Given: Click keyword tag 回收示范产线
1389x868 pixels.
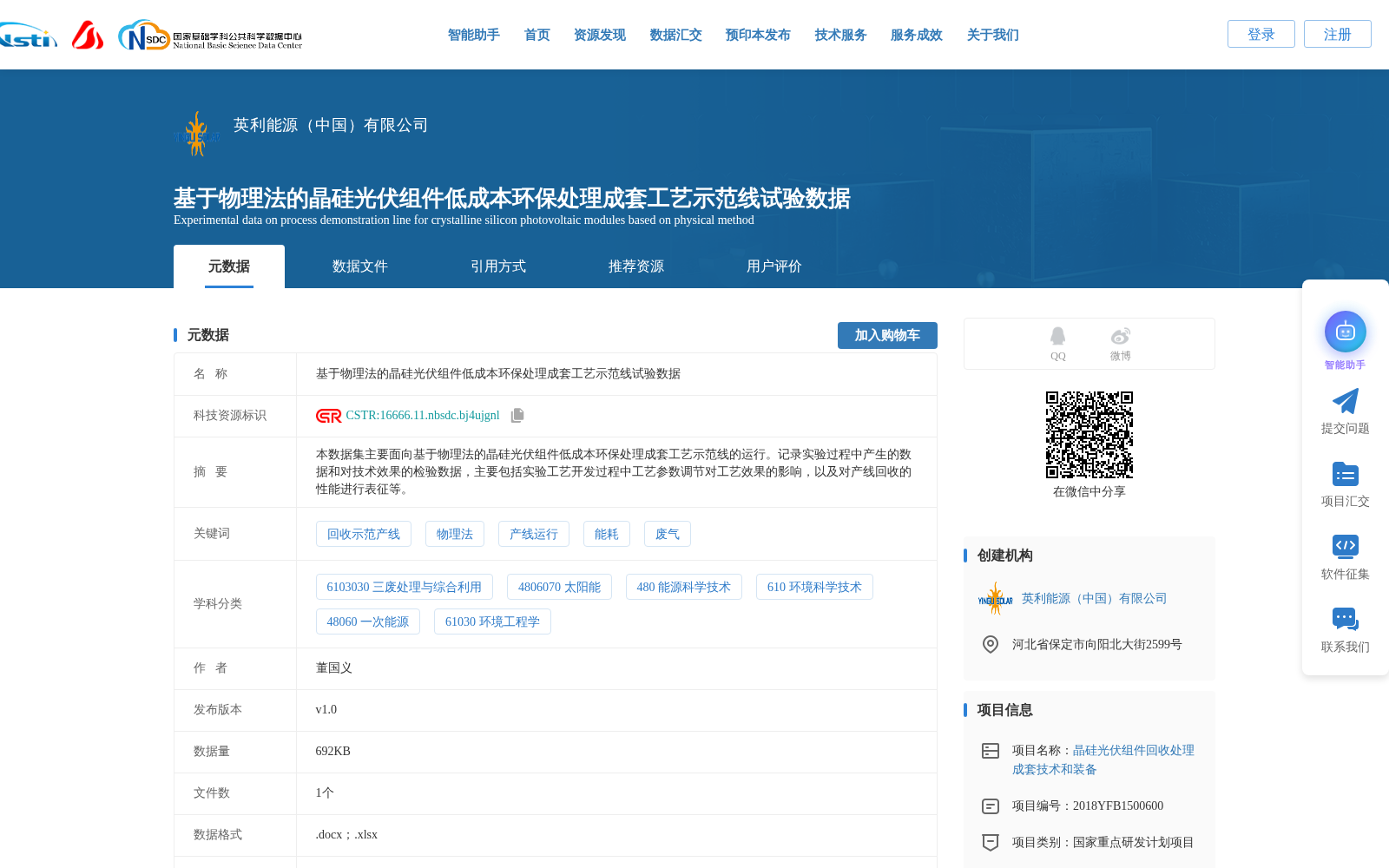Looking at the screenshot, I should tap(364, 534).
